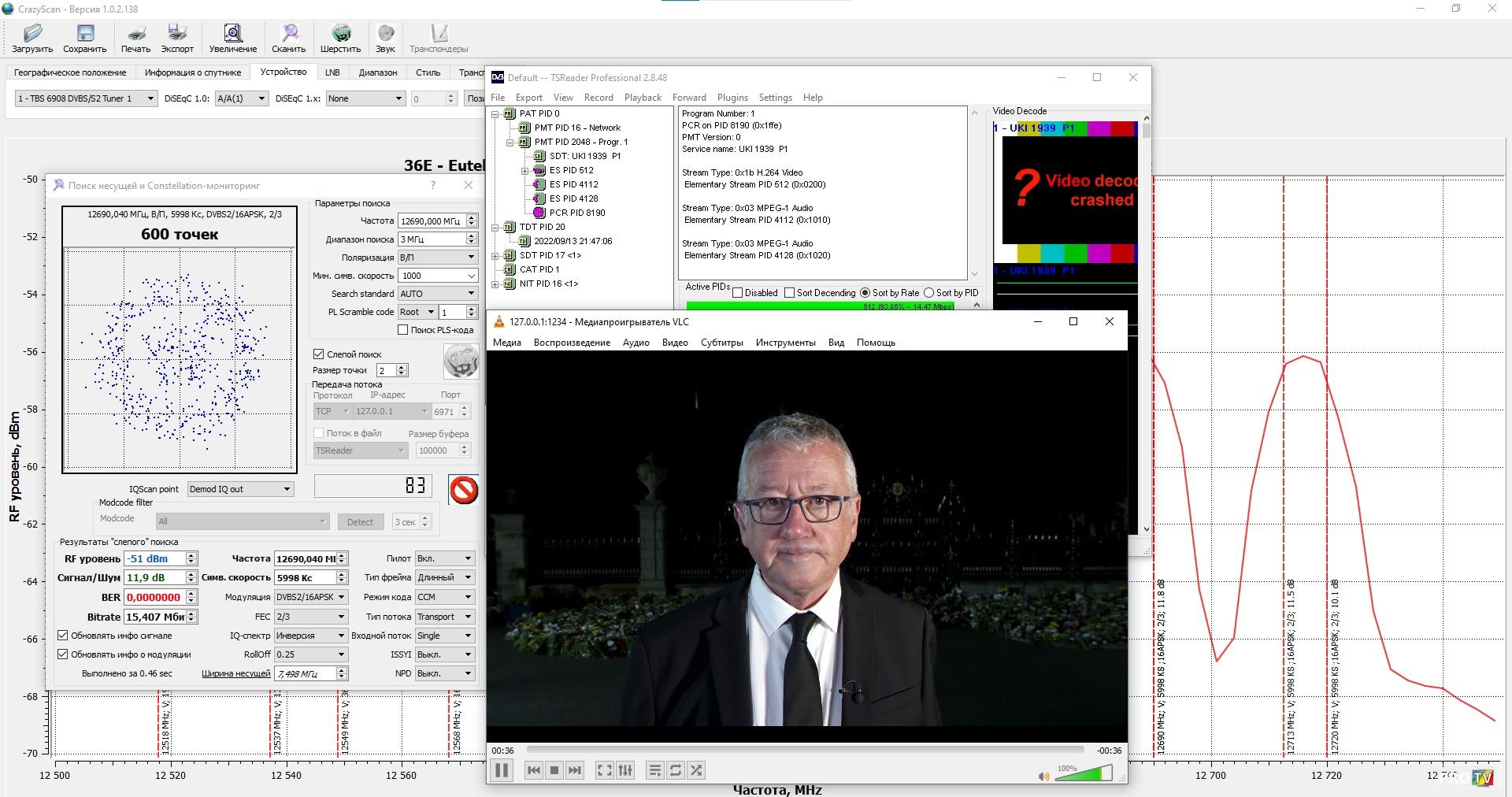Viewport: 1512px width, 797px height.
Task: Enable the Поиск PLS-кода checkbox
Action: 403,330
